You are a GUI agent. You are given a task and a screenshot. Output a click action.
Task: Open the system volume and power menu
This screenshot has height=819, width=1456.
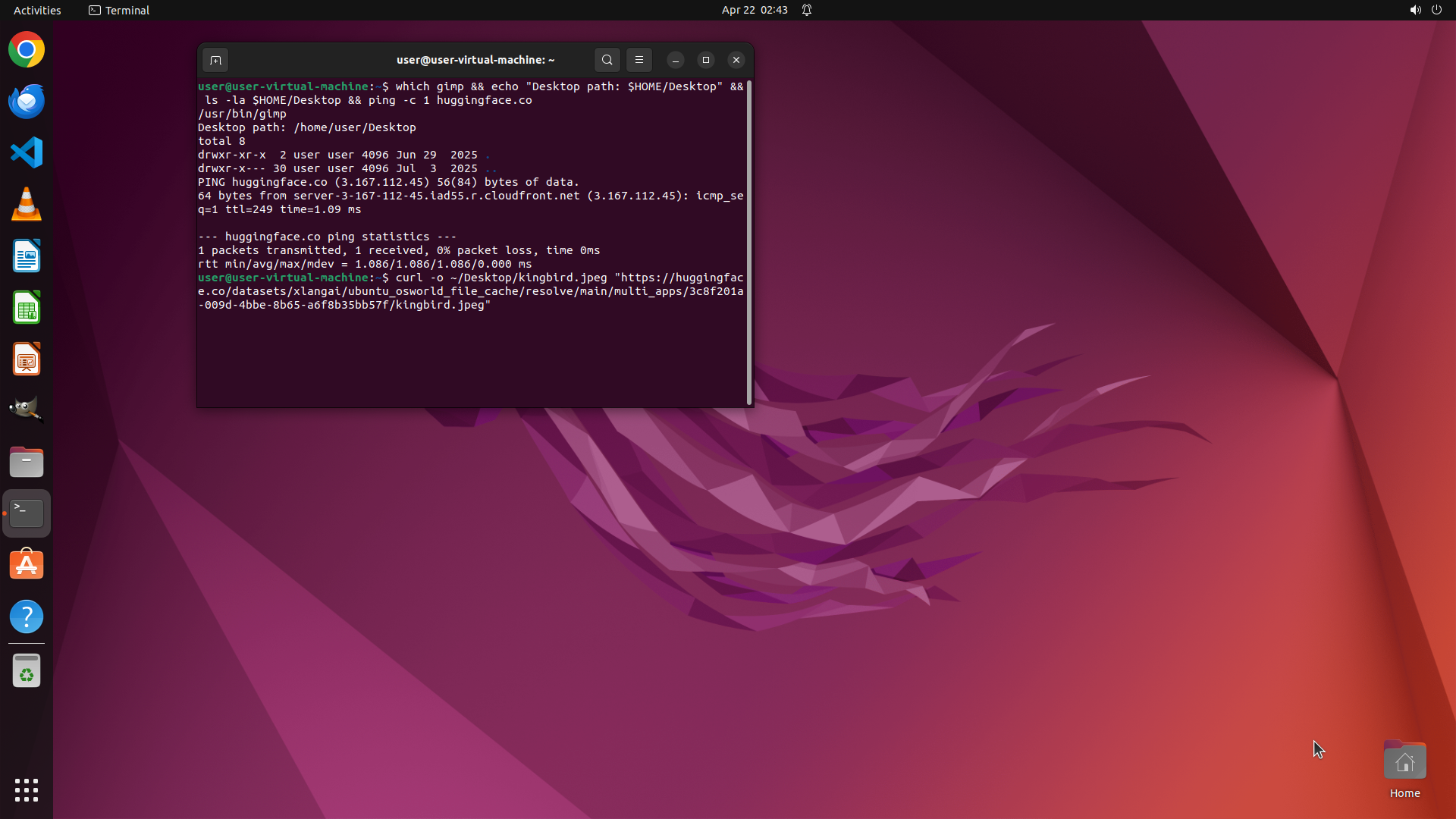click(x=1425, y=10)
